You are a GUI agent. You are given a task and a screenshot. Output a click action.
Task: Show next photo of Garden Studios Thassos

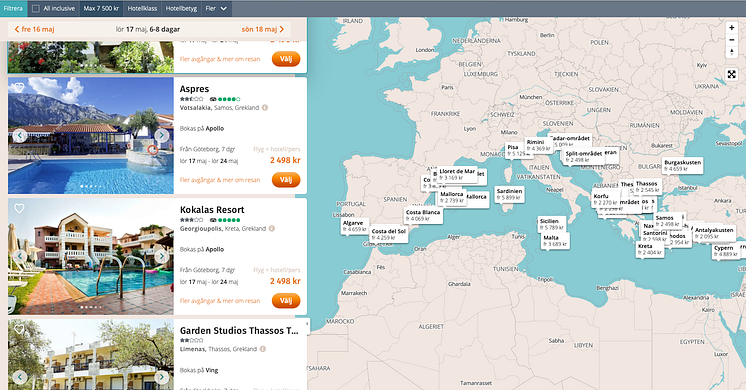[162, 377]
